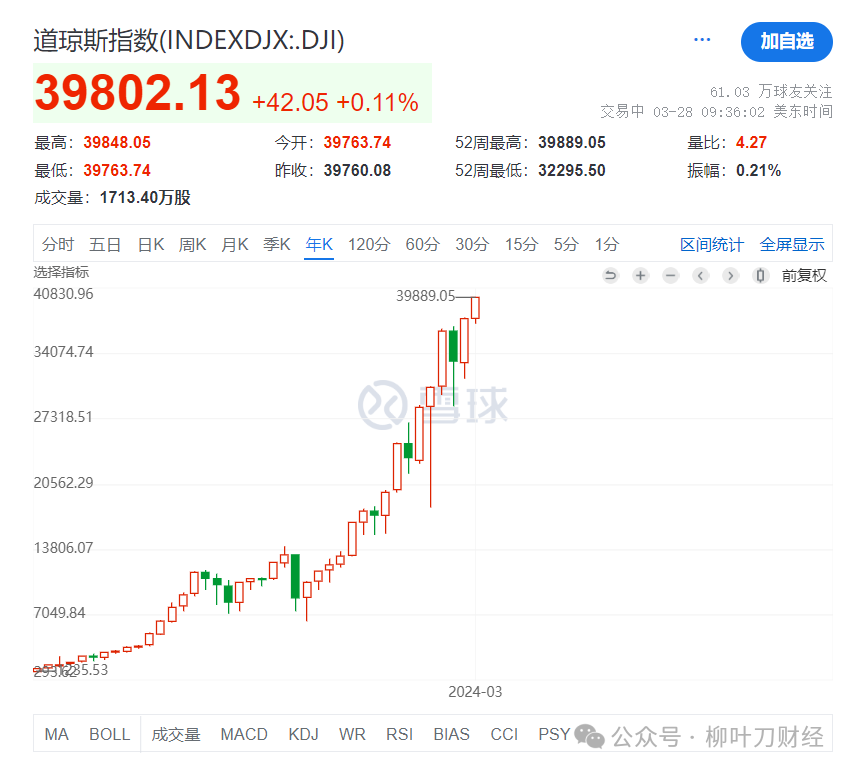Switch to 5分 chart tab
This screenshot has width=851, height=771.
566,245
